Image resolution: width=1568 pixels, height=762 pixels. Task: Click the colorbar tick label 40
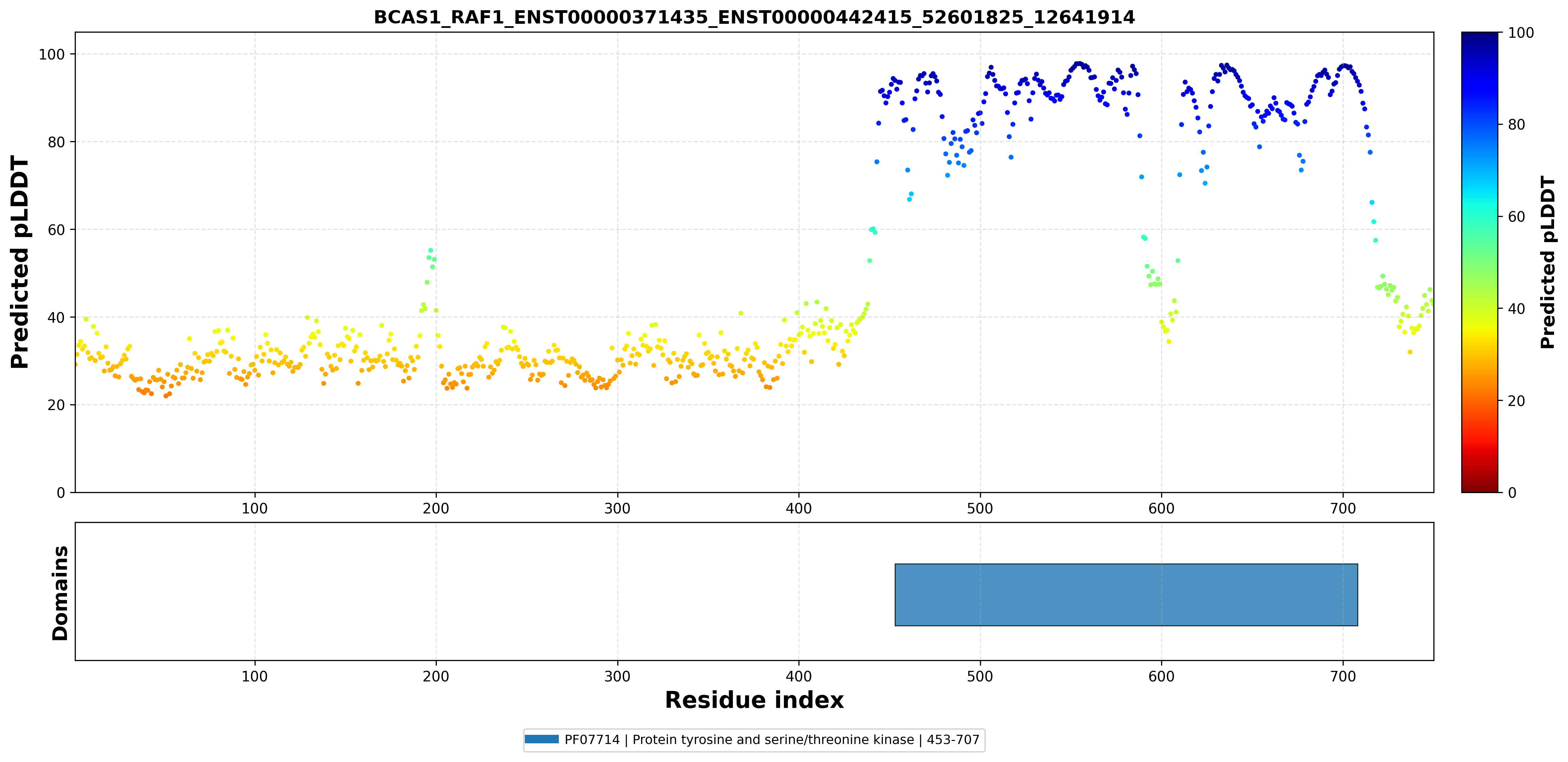tap(1516, 309)
